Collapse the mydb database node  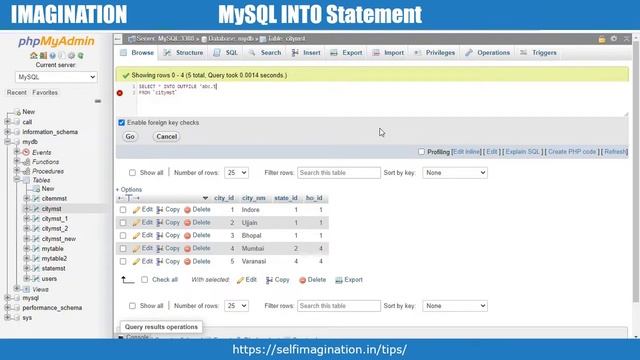pyautogui.click(x=7, y=142)
